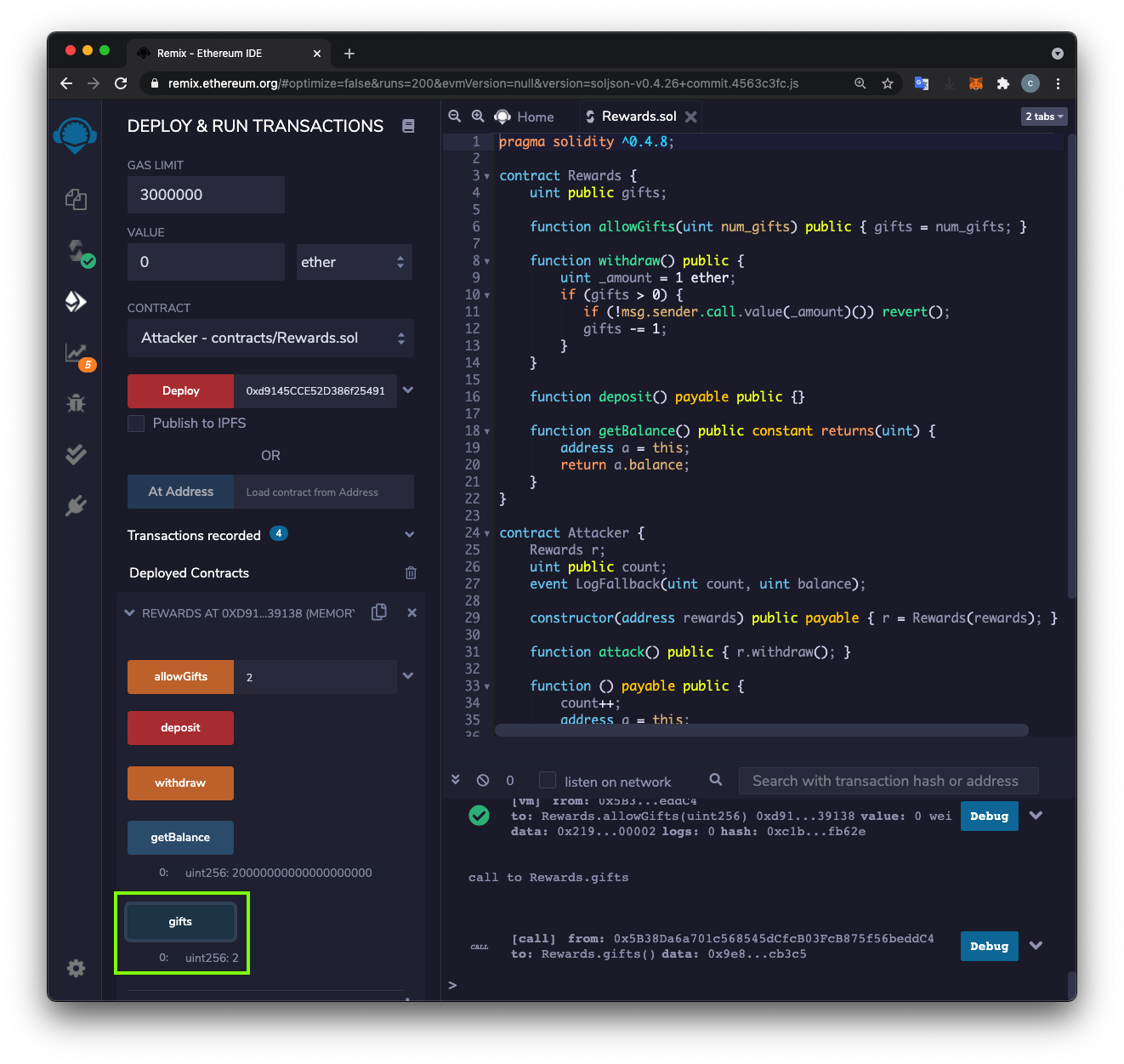1124x1064 pixels.
Task: Open a new browser tab
Action: (349, 54)
